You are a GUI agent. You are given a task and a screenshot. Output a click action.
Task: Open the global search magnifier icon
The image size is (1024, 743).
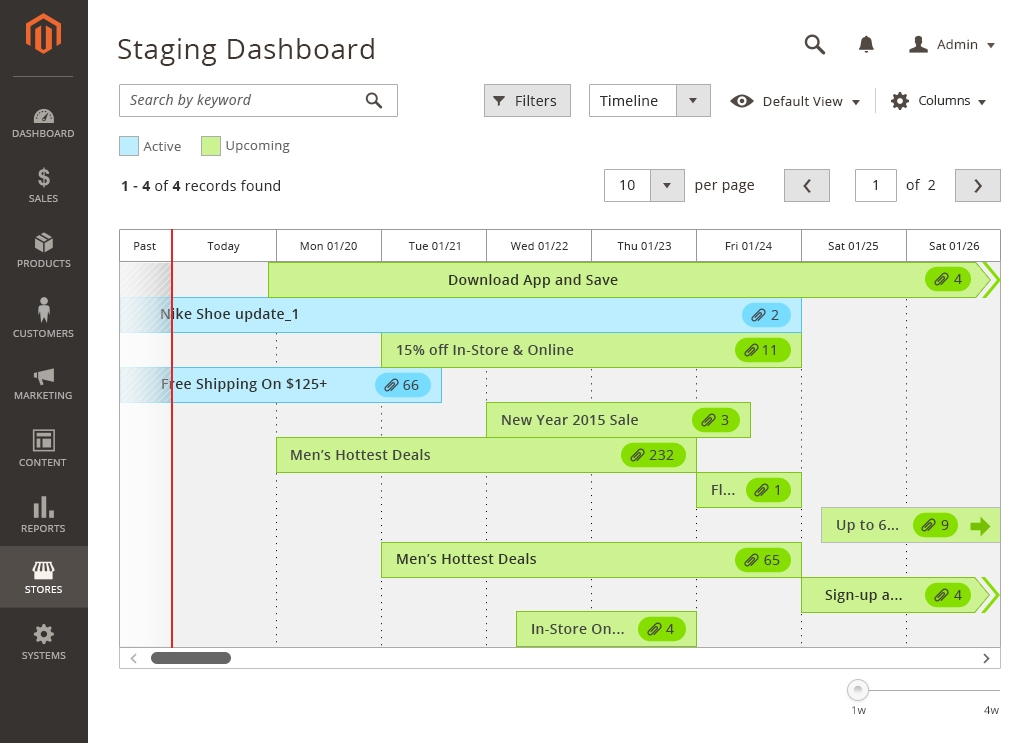(815, 44)
